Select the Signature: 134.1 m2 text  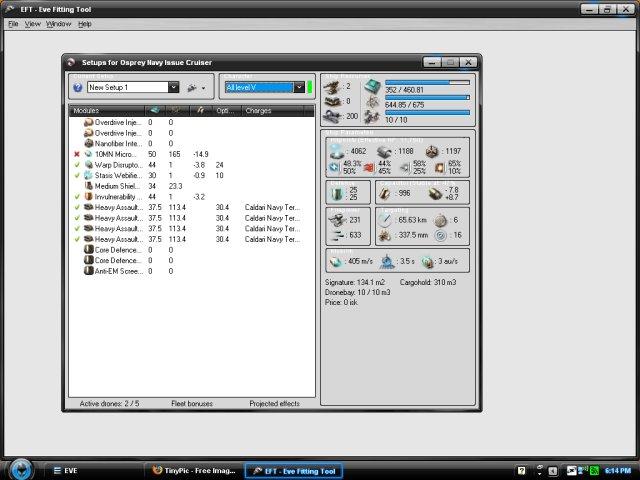pyautogui.click(x=355, y=282)
